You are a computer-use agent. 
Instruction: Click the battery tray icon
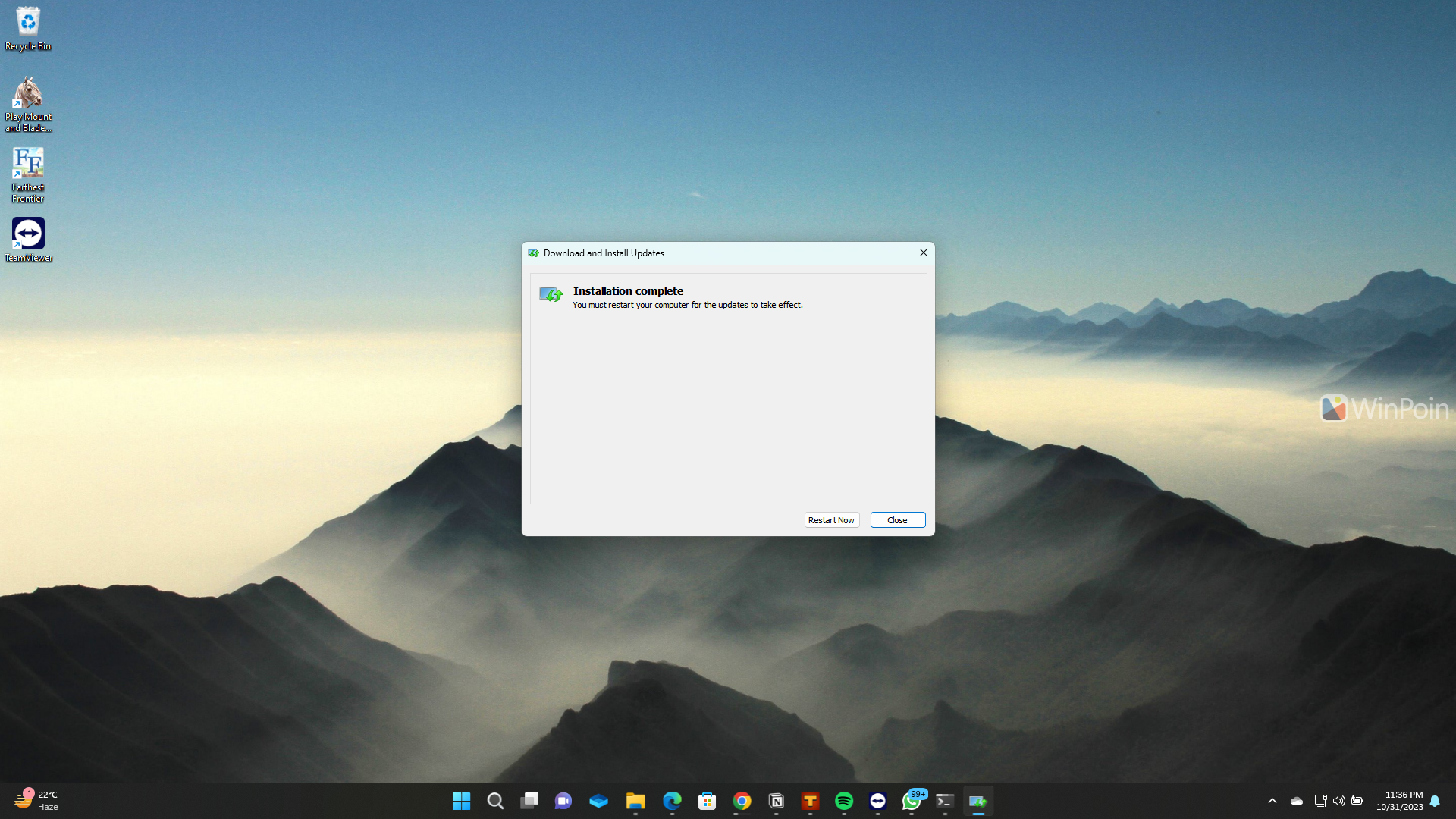click(x=1357, y=801)
